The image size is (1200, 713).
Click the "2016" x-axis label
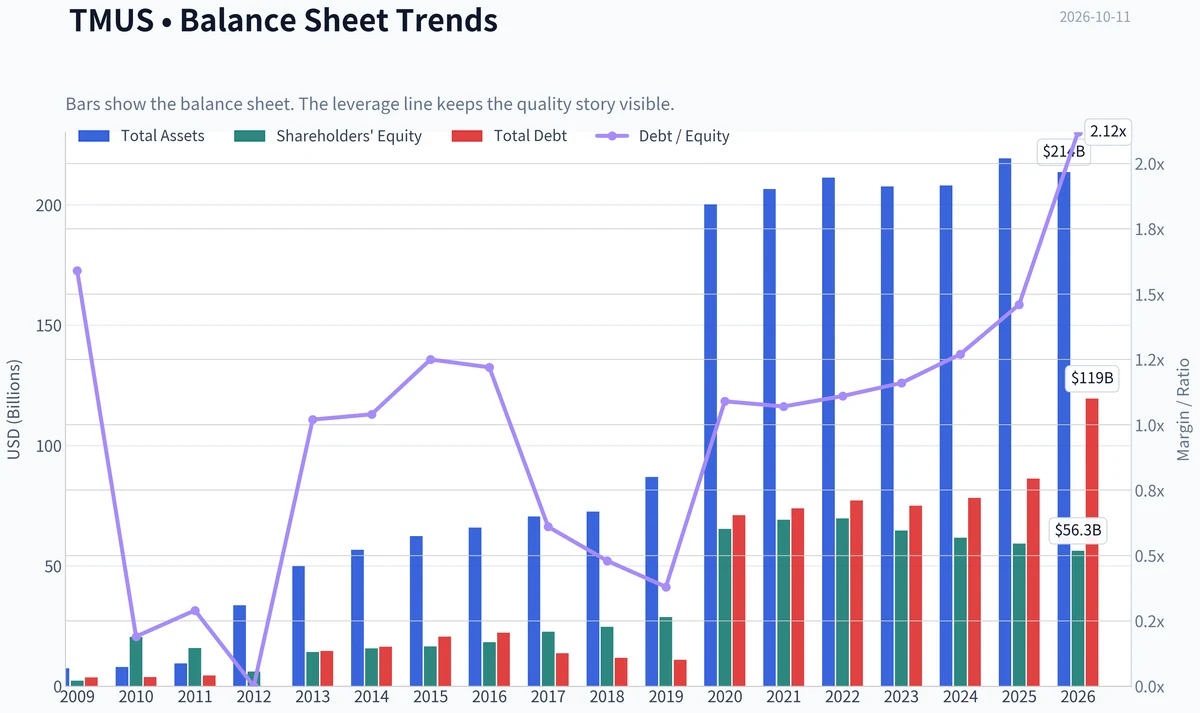tap(489, 697)
